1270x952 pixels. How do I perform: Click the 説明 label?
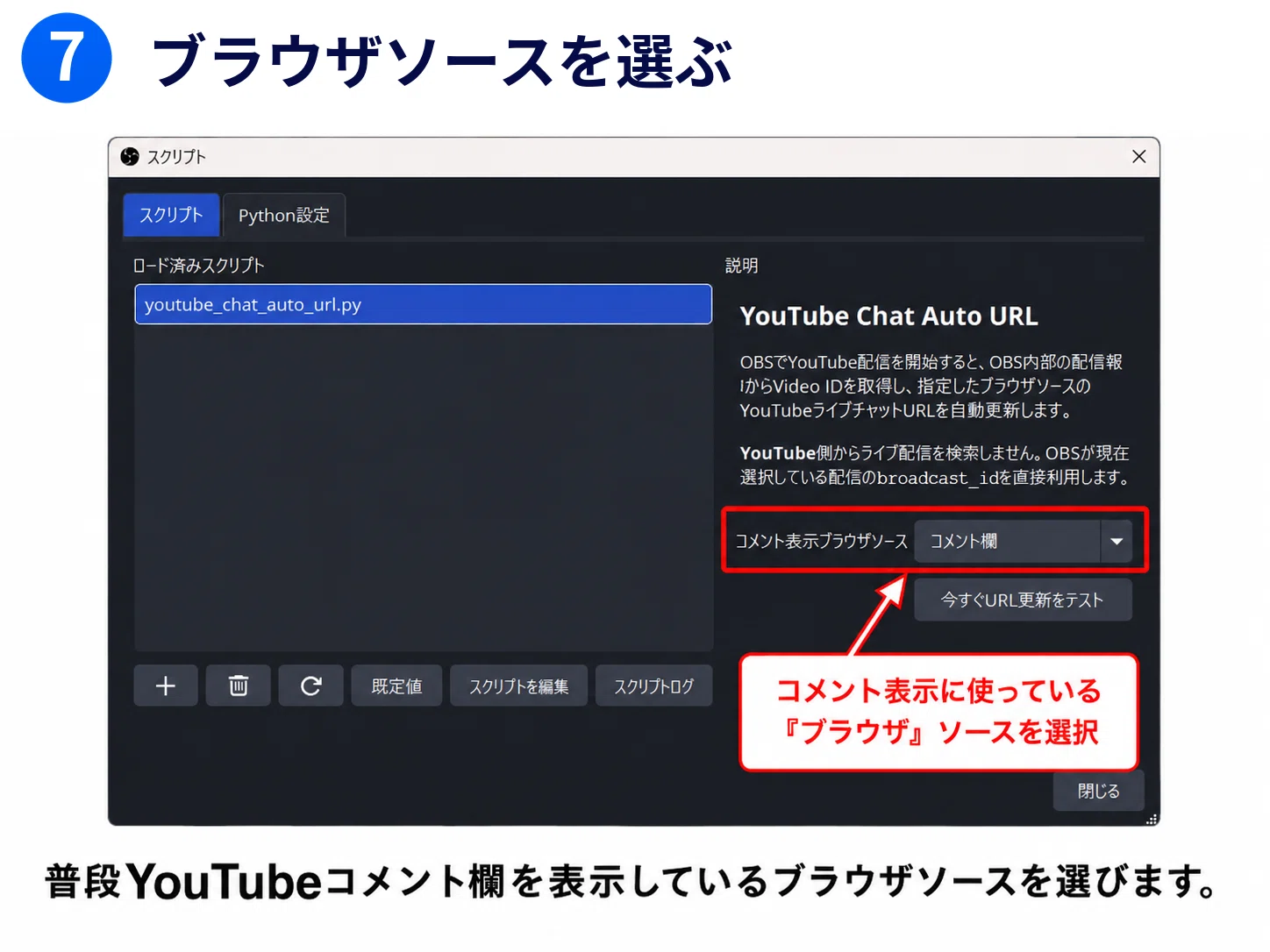(x=742, y=265)
